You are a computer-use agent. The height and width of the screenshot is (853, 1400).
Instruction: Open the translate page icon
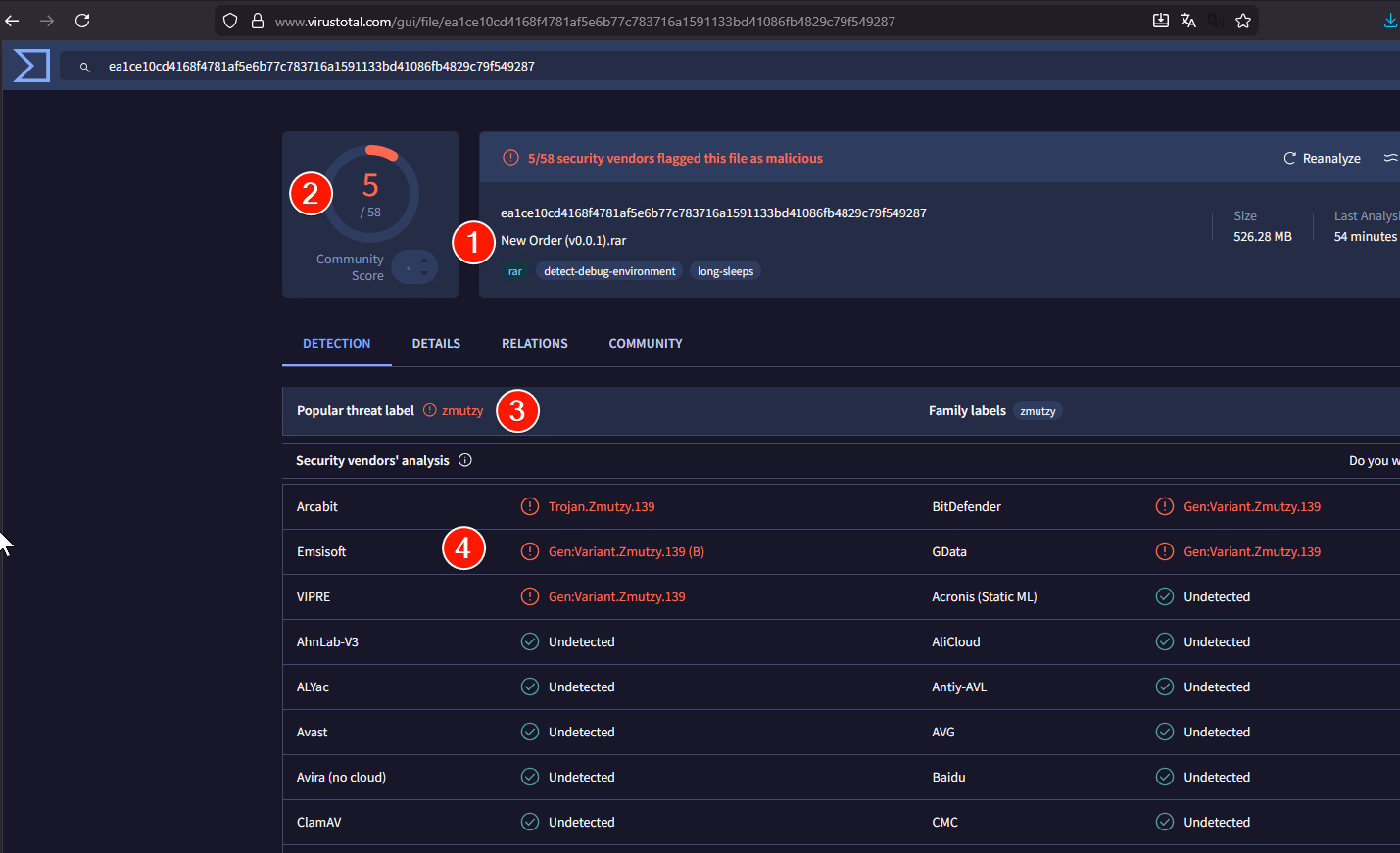[x=1188, y=21]
